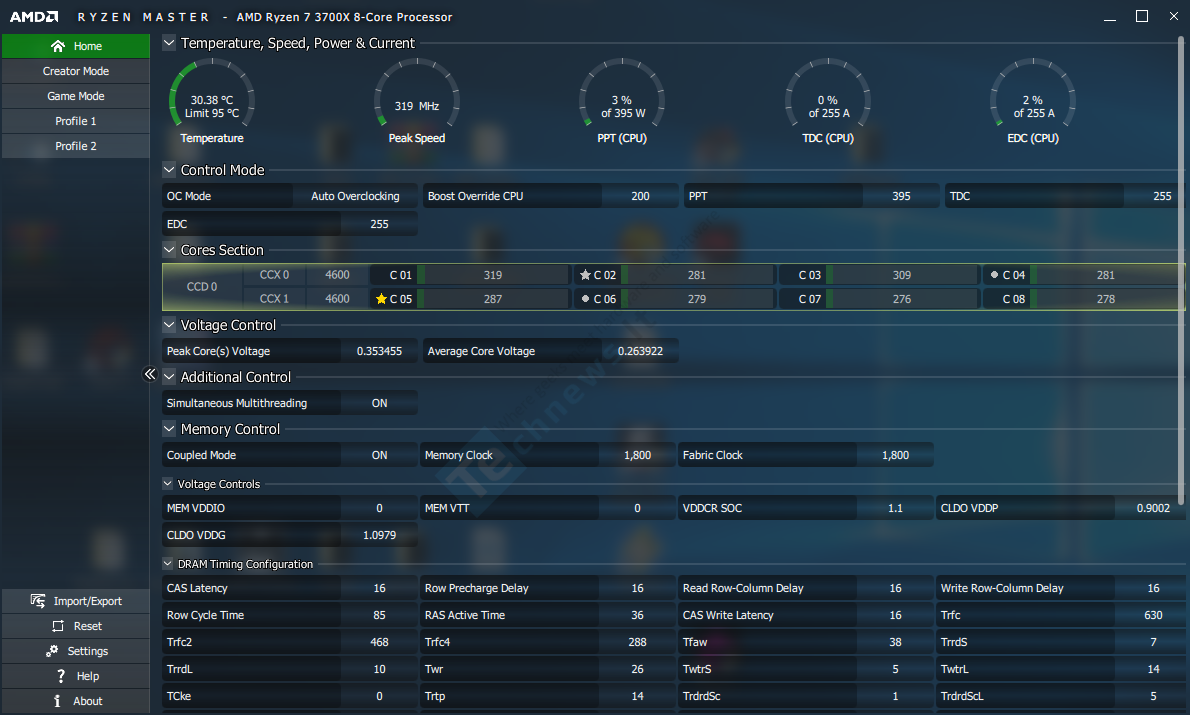Click the C 08 core row

tap(1083, 299)
